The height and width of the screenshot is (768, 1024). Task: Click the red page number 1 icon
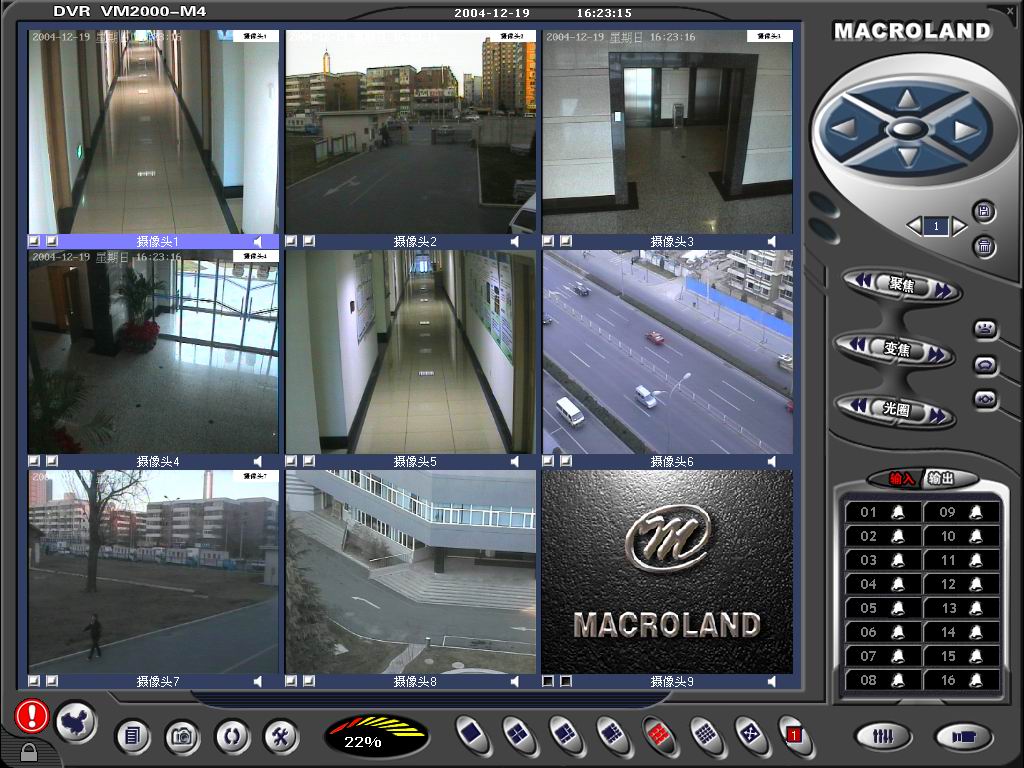[794, 735]
